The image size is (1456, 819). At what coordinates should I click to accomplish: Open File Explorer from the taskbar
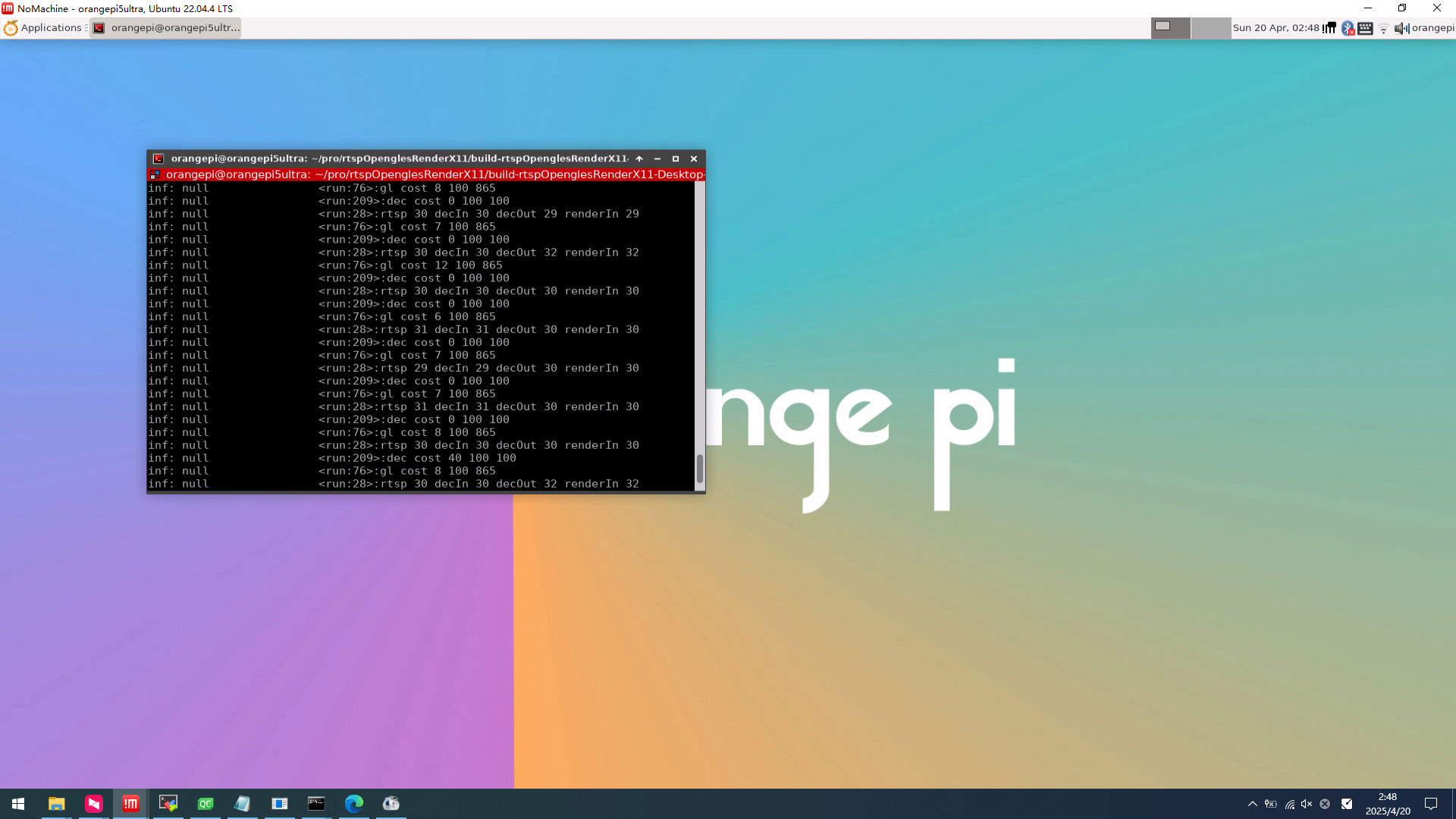tap(57, 804)
